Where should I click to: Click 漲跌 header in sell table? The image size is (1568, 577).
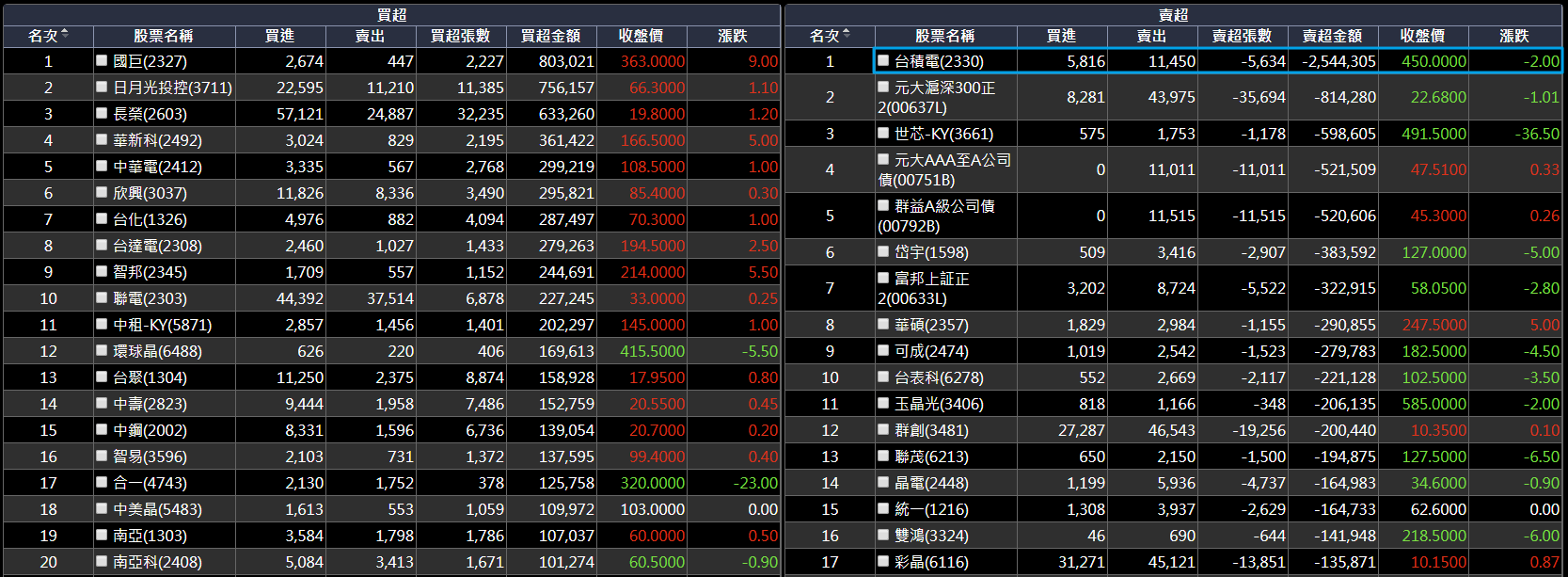(x=1514, y=36)
